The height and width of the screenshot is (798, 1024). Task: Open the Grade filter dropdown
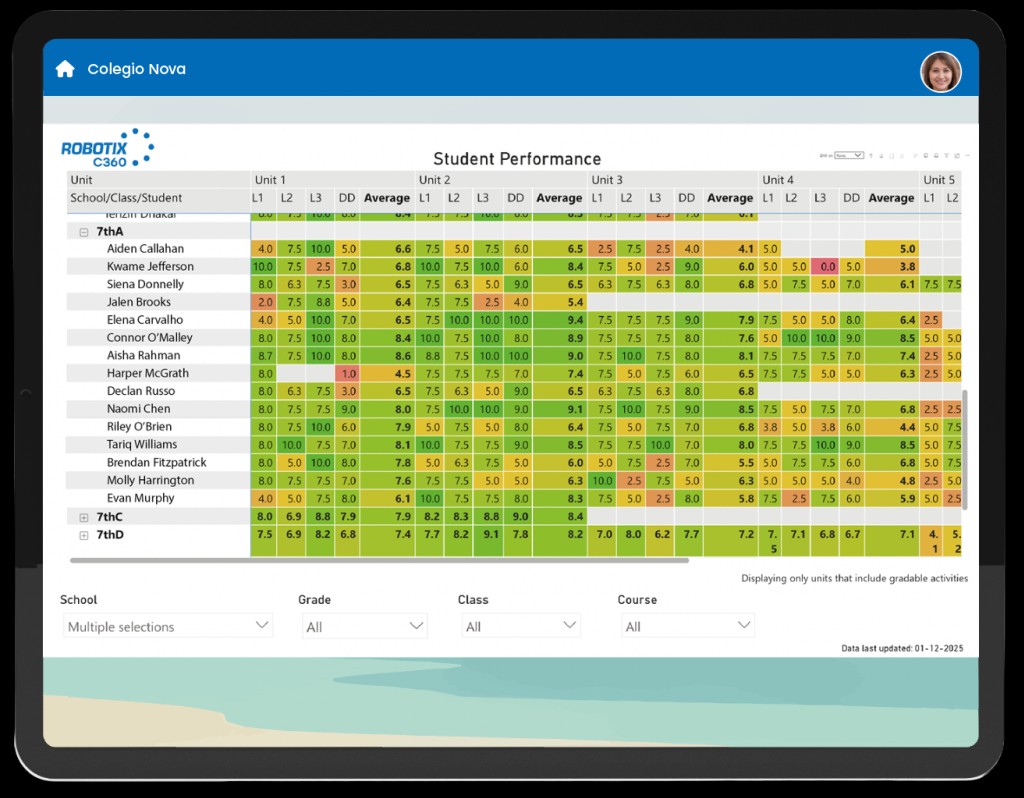tap(364, 626)
